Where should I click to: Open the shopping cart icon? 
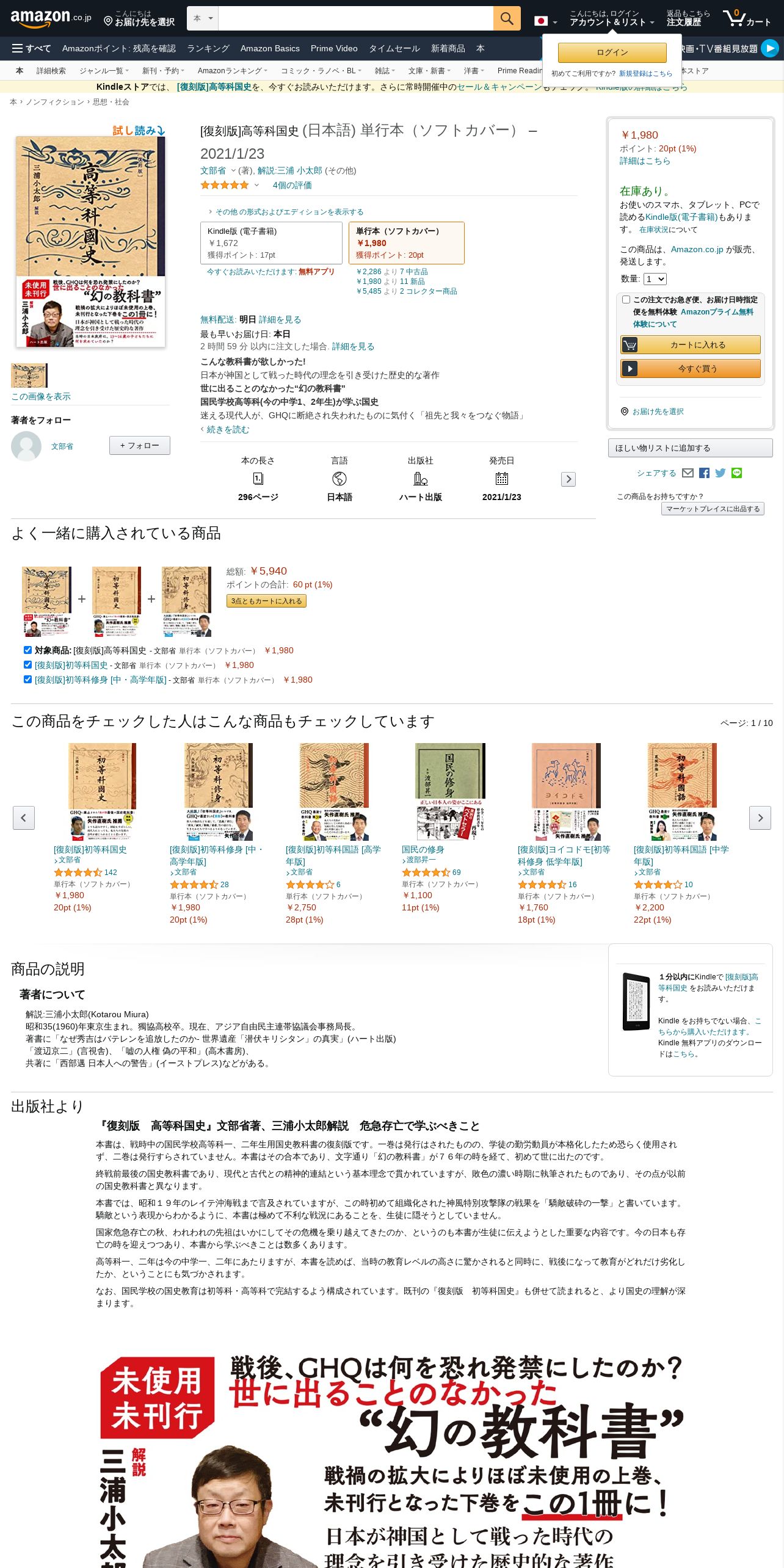746,18
